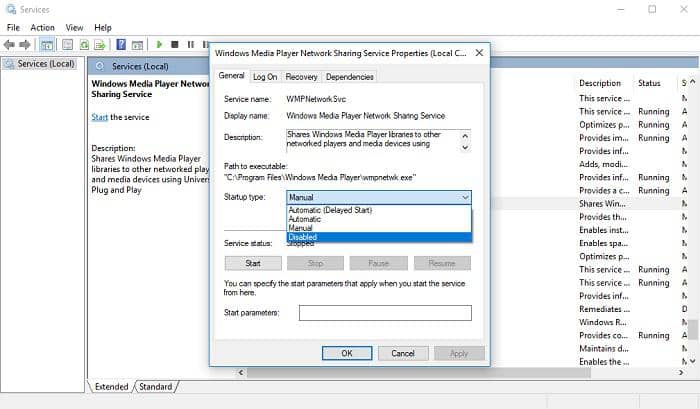Screen dimensions: 700x409
Task: Click the Start parameters input field
Action: 385,313
